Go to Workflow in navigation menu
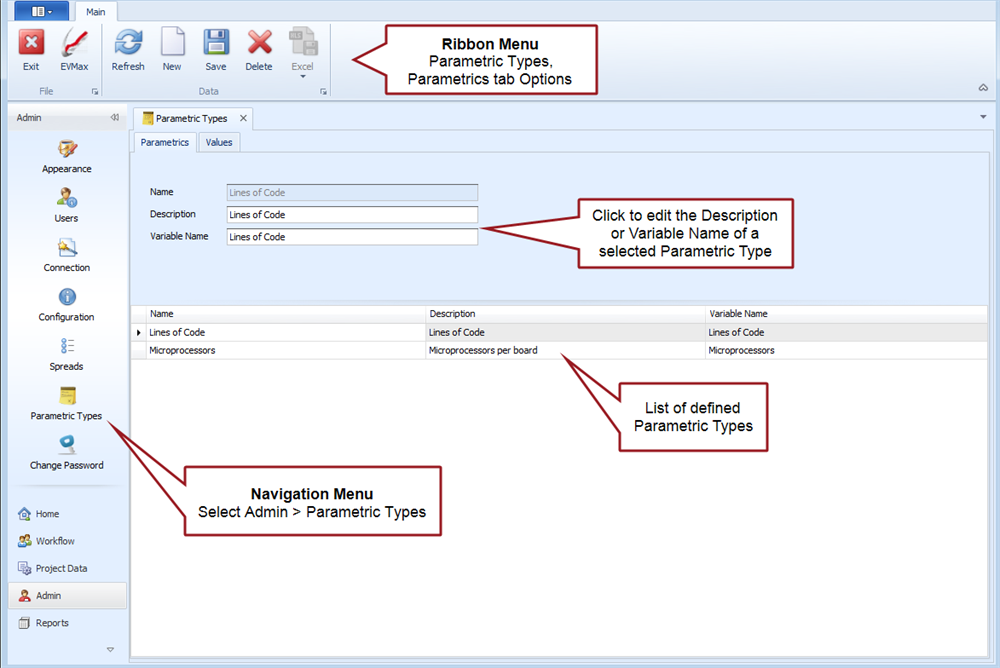1000x668 pixels. [x=55, y=541]
